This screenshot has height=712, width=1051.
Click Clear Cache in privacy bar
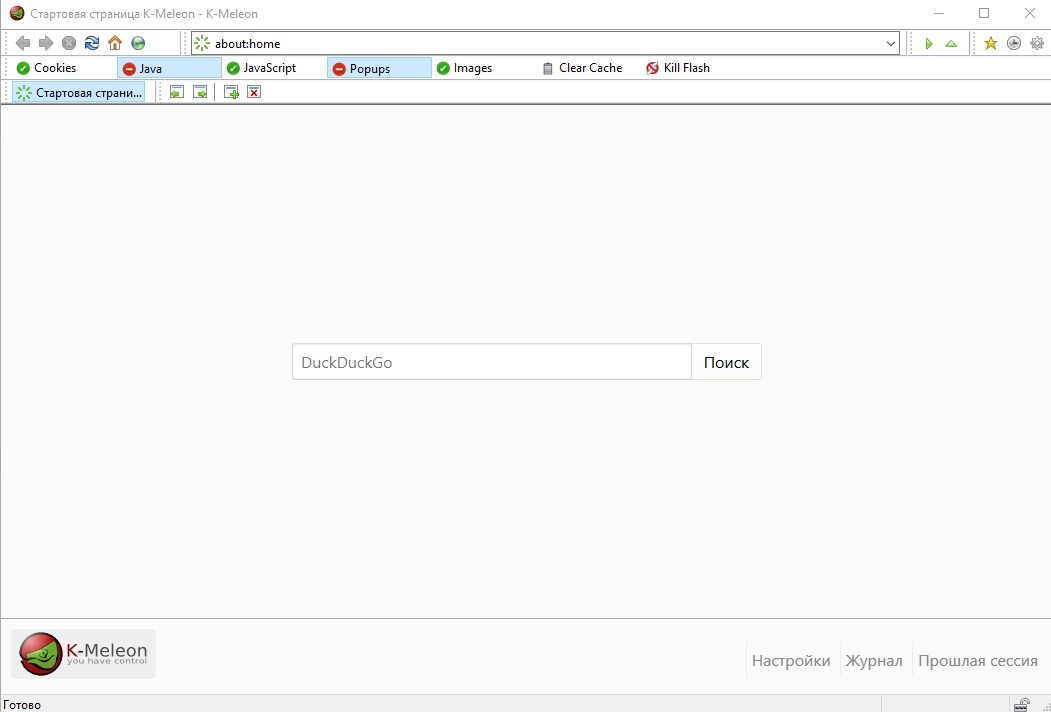pyautogui.click(x=582, y=68)
